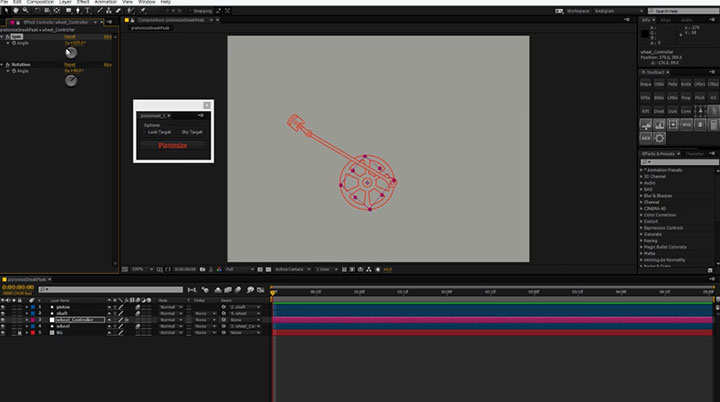The image size is (720, 402).
Task: Click the Brainstorm timeline icon
Action: point(250,290)
